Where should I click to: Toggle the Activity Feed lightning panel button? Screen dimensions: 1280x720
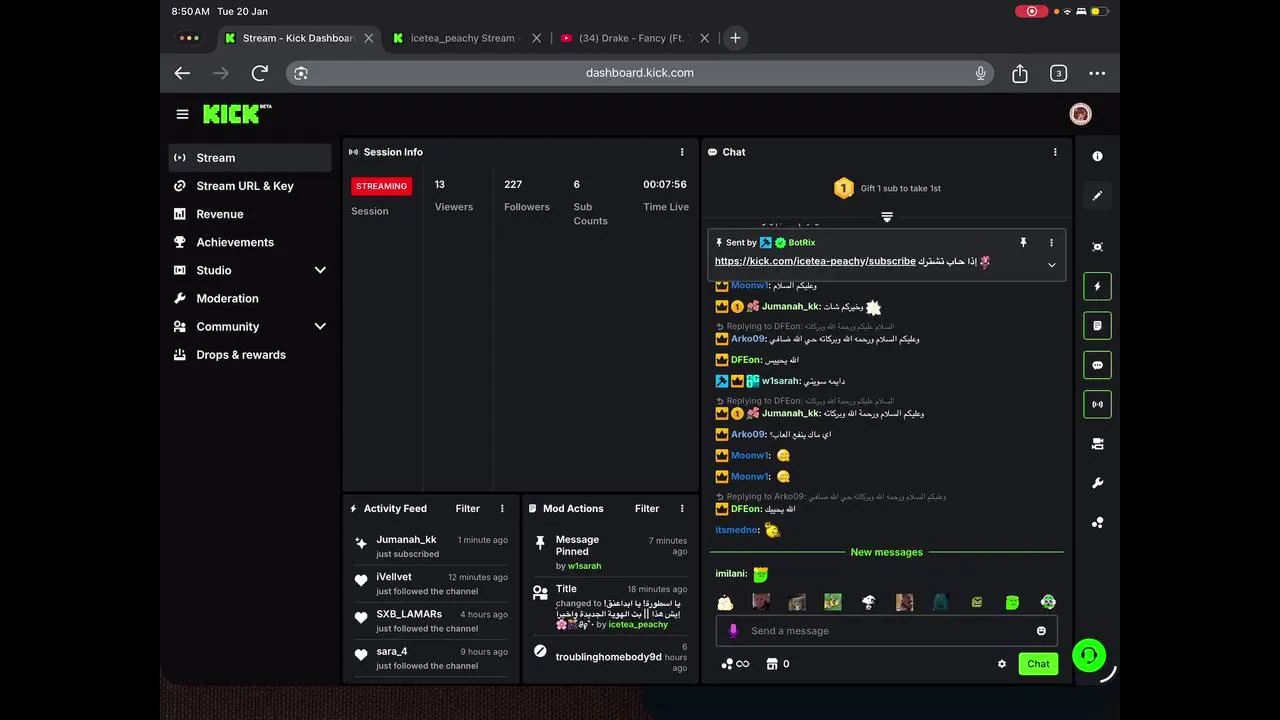coord(1097,286)
